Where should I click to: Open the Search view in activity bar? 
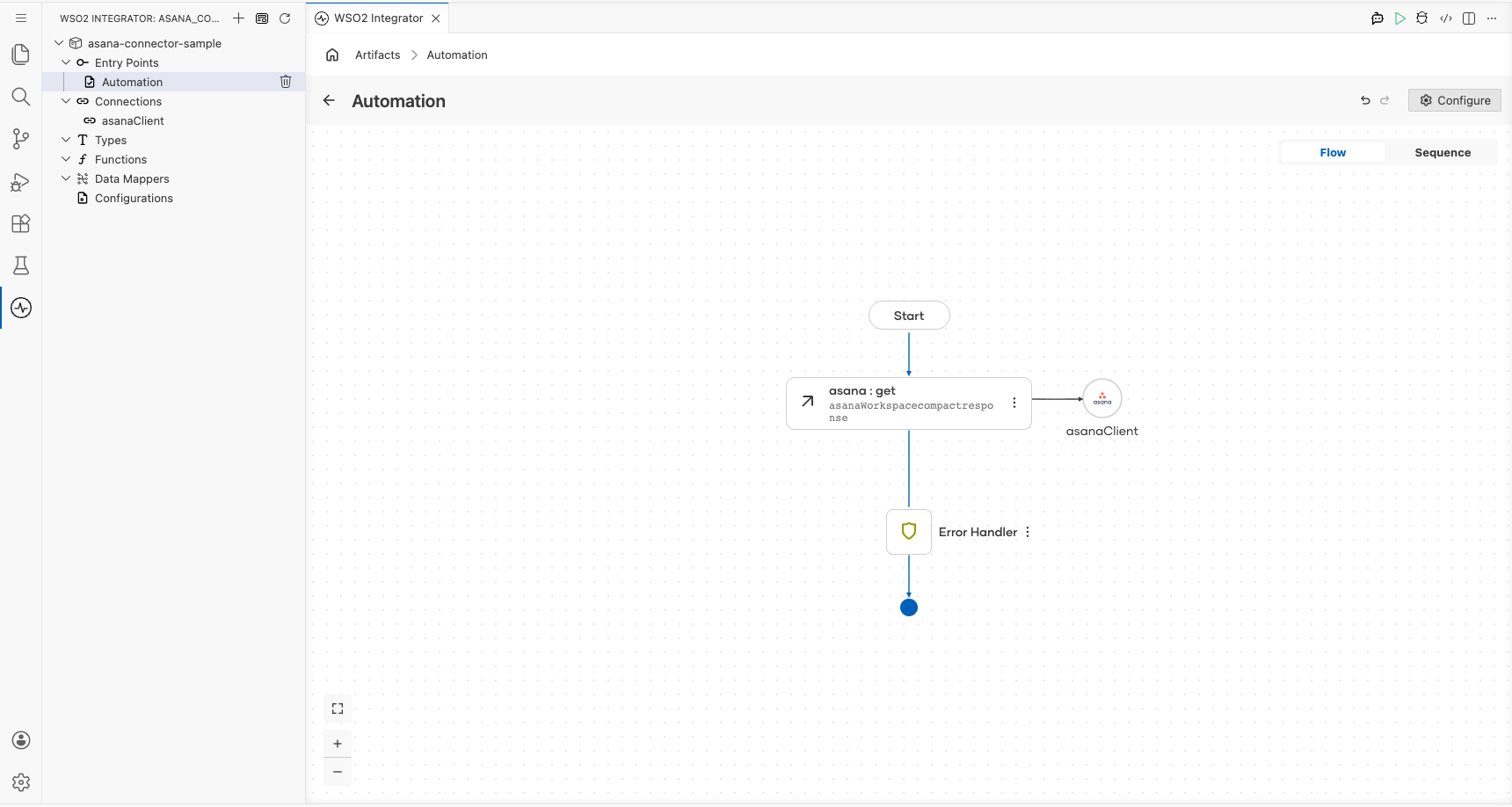(21, 97)
